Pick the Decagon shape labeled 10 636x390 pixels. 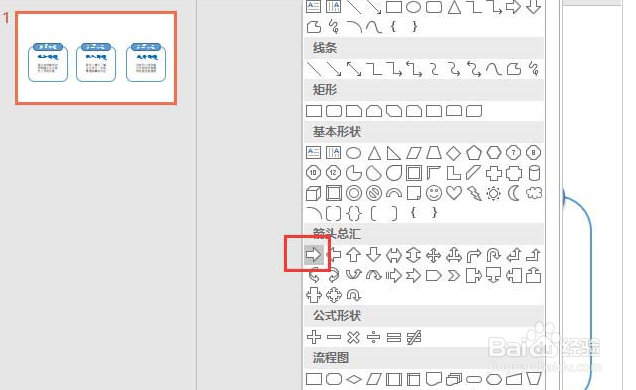(313, 173)
